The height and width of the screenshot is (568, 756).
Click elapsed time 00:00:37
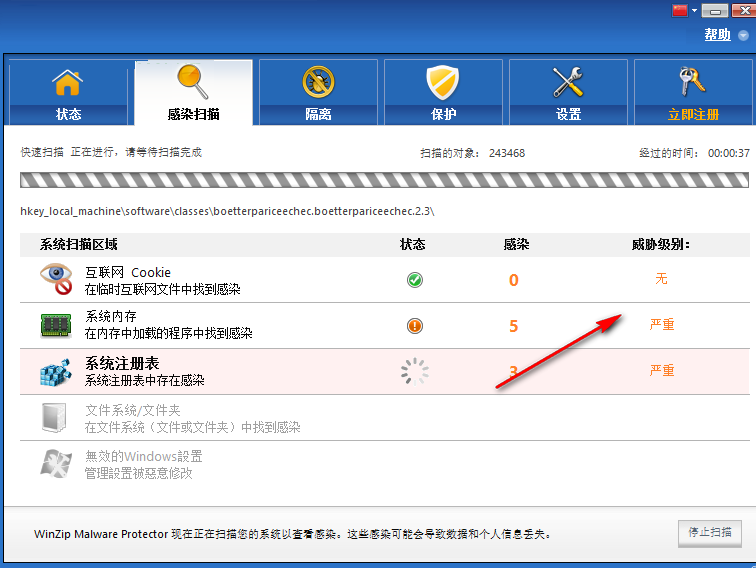coord(729,153)
